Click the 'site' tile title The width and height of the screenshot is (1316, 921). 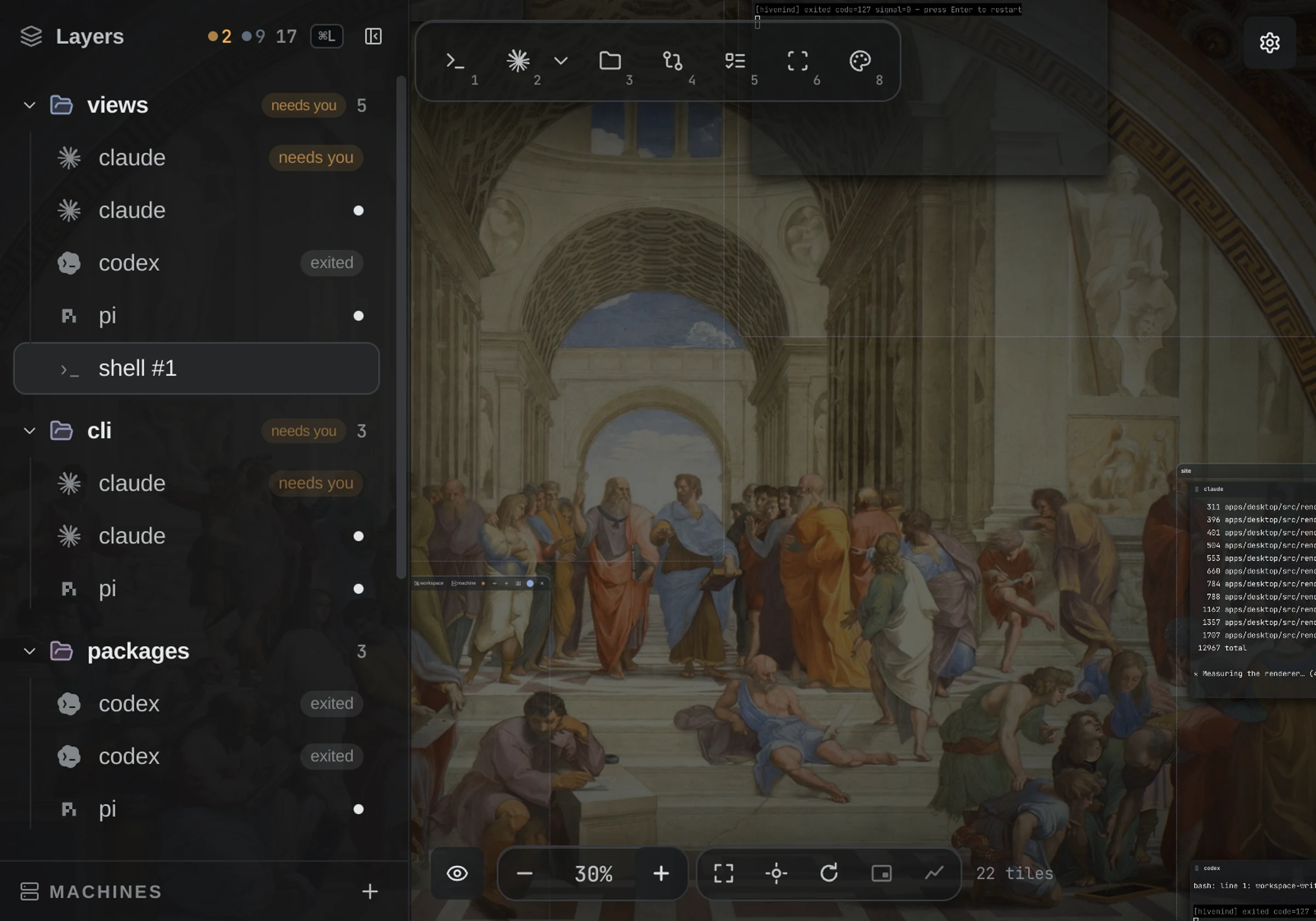tap(1186, 471)
